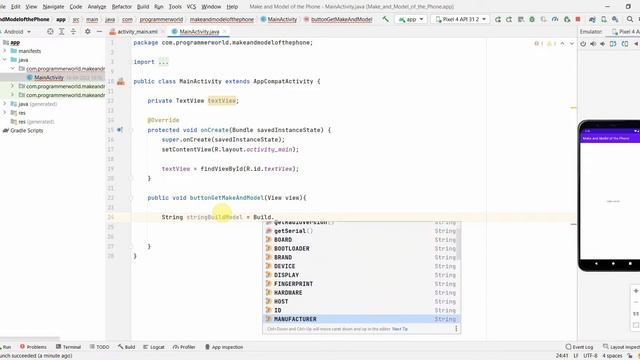The height and width of the screenshot is (360, 640).
Task: Click the Debug app bug icon
Action: click(532, 19)
